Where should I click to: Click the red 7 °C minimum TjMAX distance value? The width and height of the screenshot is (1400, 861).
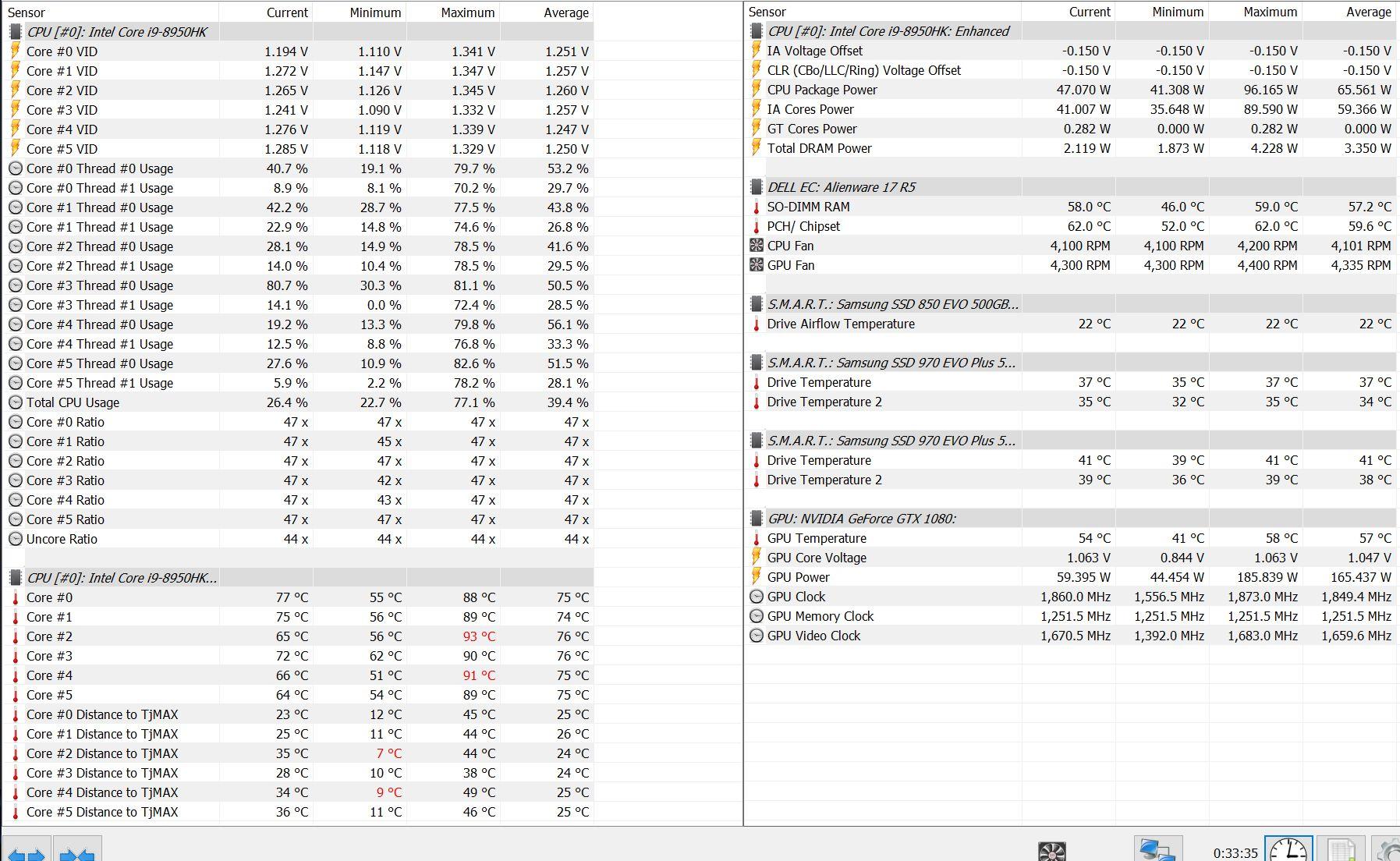[x=389, y=753]
